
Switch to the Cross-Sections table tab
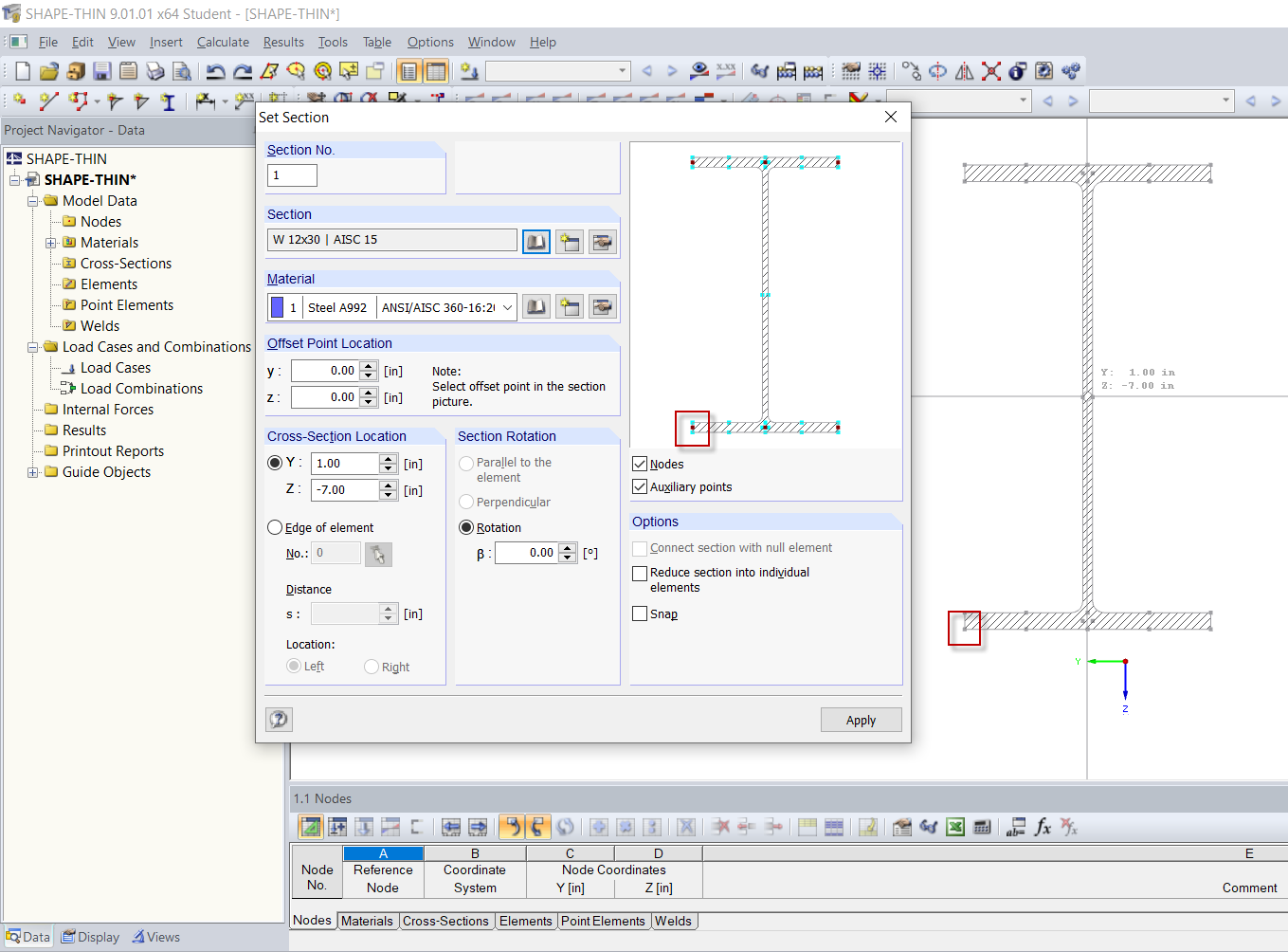point(445,921)
